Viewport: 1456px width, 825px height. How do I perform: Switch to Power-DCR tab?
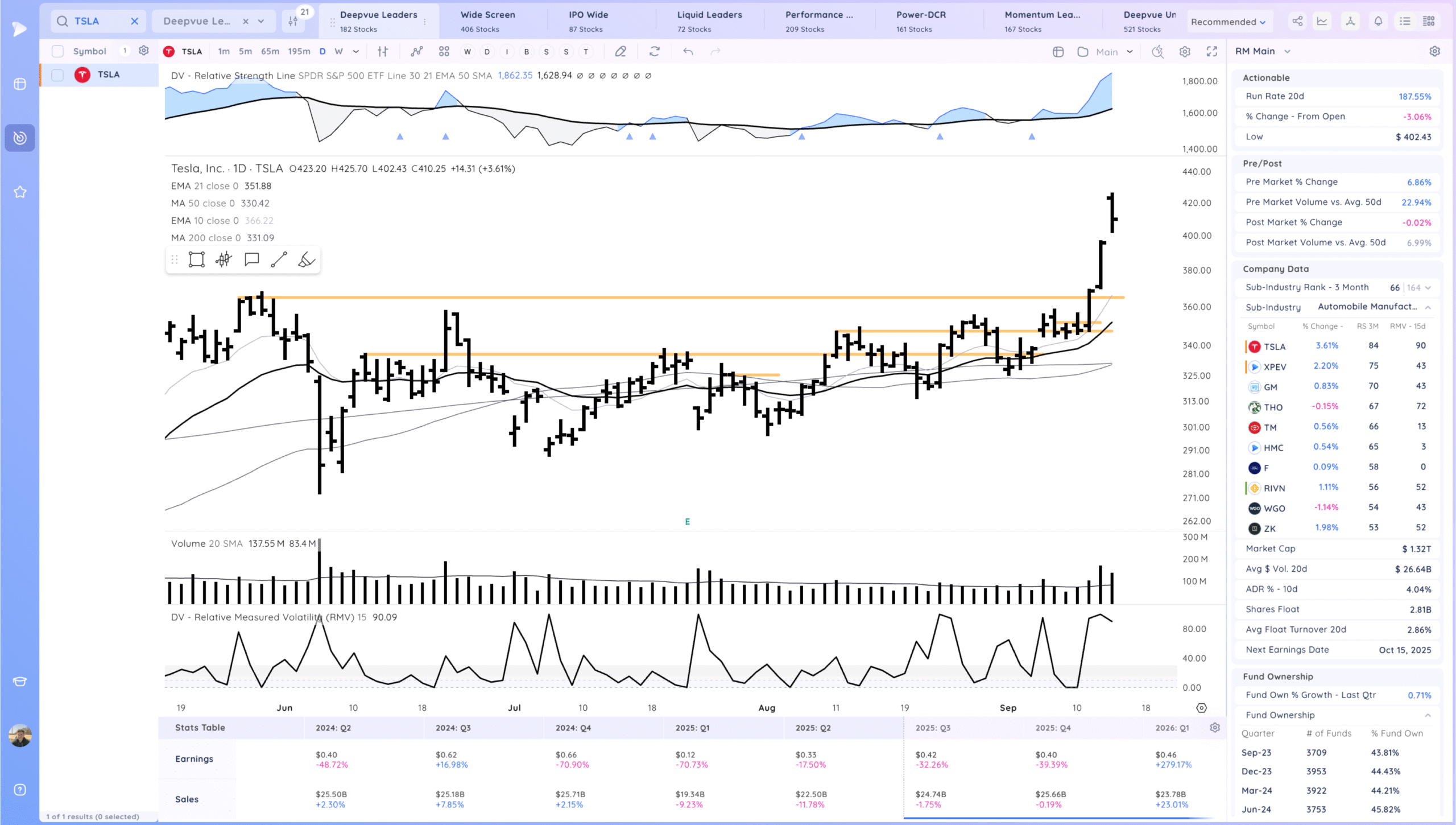click(x=921, y=22)
